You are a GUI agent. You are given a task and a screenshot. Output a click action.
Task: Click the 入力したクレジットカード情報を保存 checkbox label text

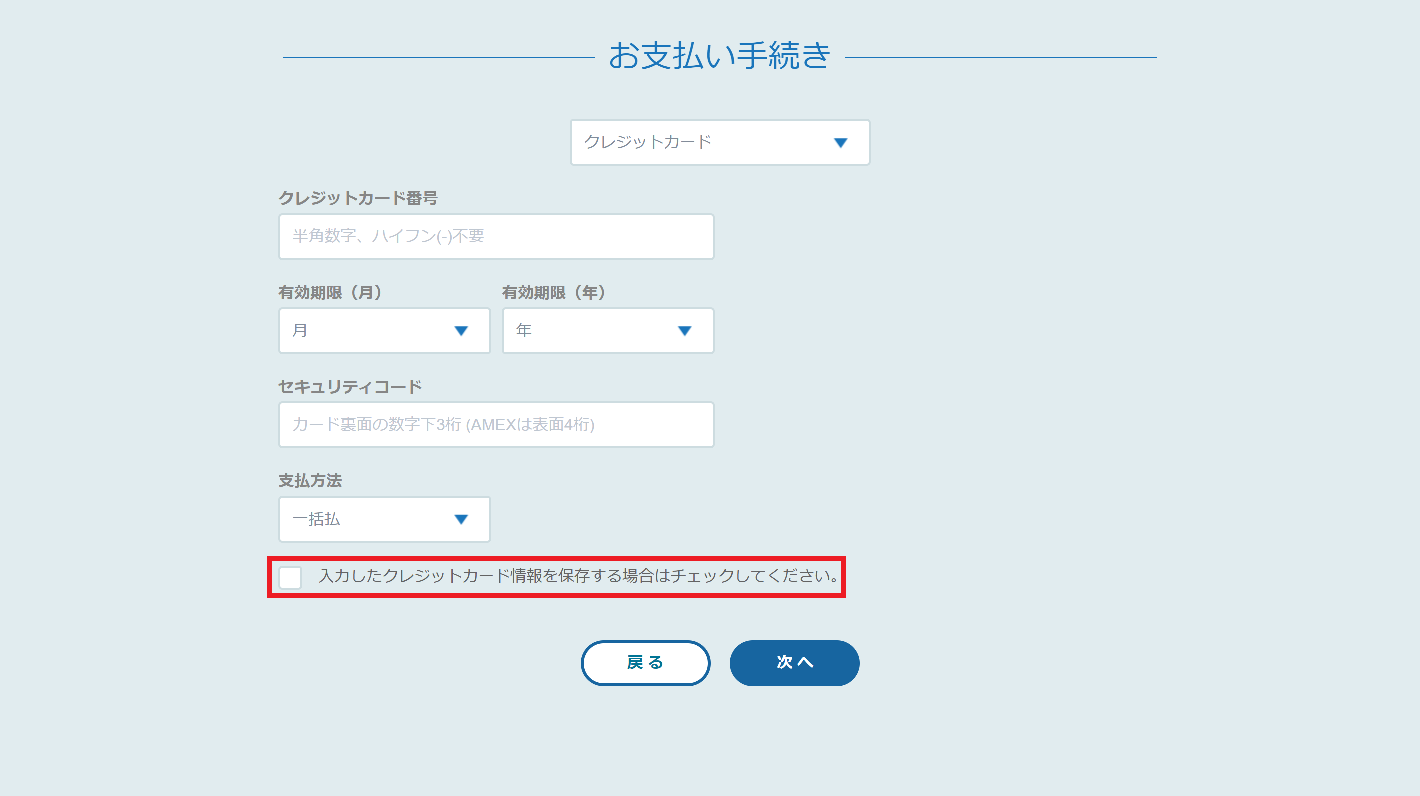[579, 577]
